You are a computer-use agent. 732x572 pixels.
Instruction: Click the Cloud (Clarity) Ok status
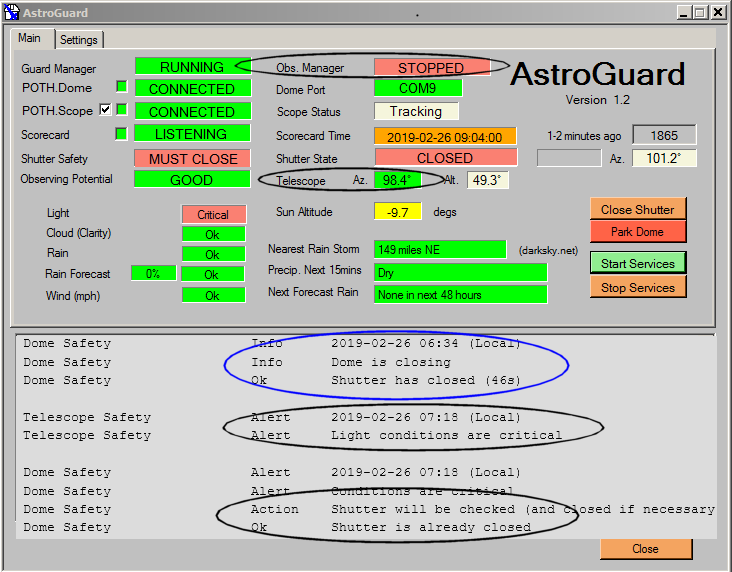[x=213, y=234]
